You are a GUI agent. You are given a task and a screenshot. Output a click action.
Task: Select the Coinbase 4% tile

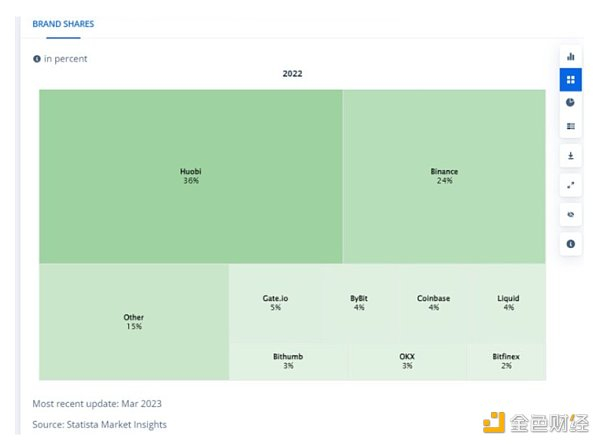pos(433,302)
